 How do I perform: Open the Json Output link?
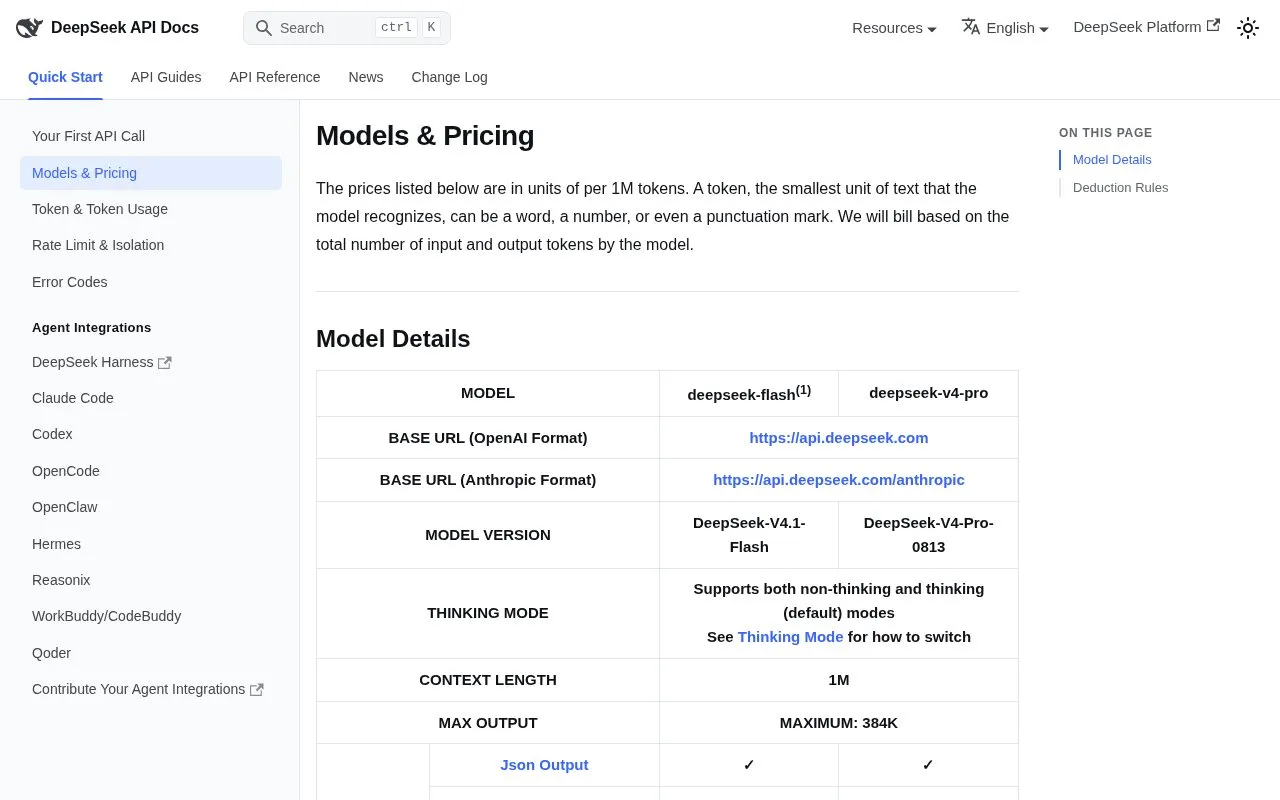tap(544, 765)
